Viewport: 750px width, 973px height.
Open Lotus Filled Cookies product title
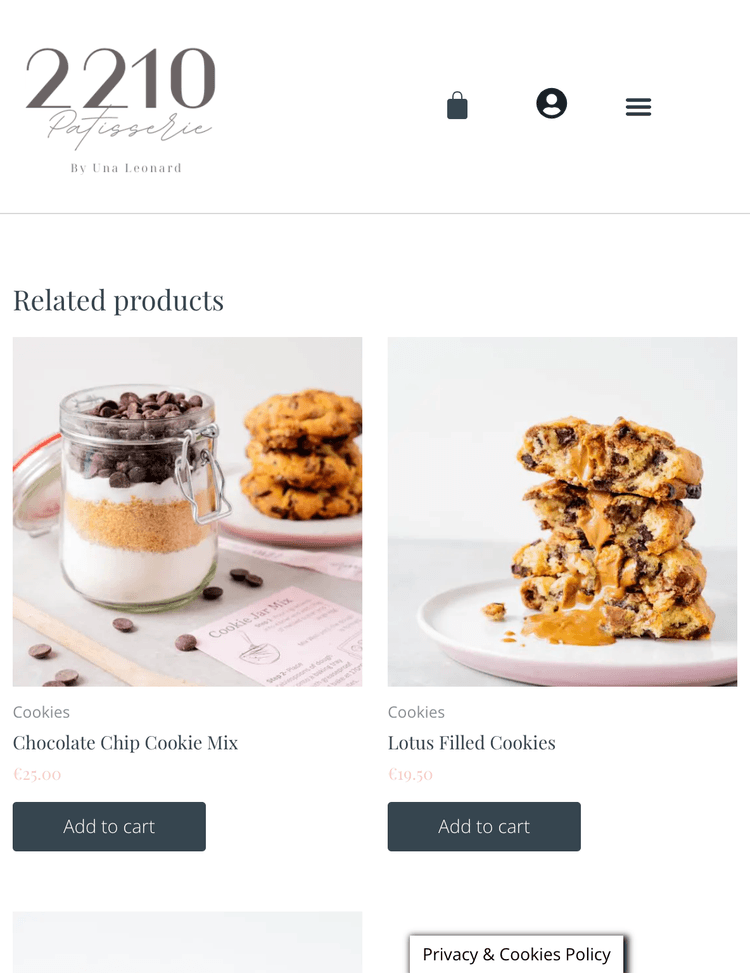[x=471, y=743]
